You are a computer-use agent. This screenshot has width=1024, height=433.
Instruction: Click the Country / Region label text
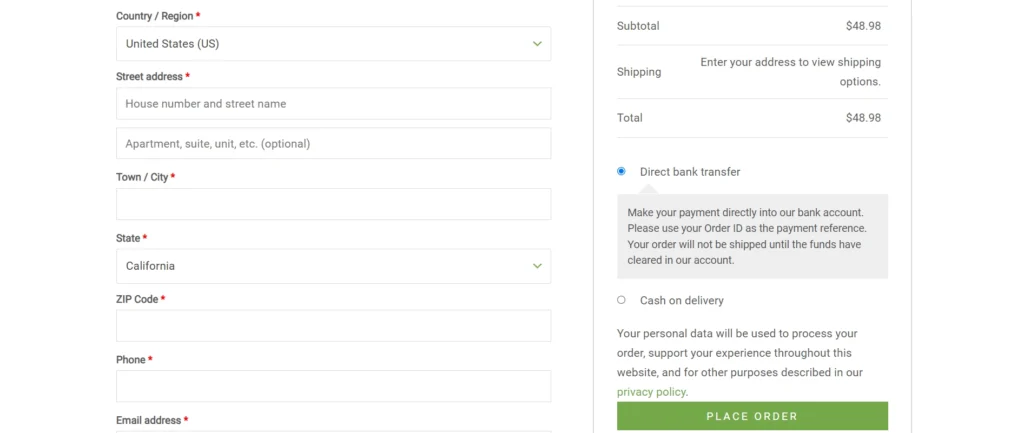(x=154, y=16)
